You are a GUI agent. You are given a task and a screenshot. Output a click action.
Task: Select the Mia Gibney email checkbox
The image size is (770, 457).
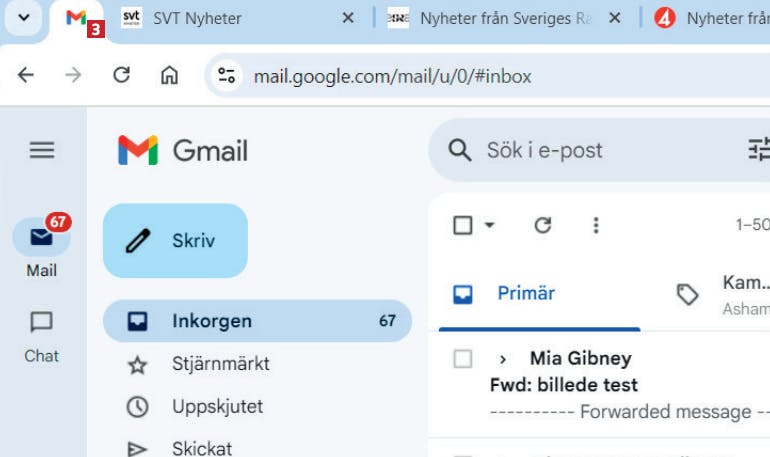(x=462, y=358)
